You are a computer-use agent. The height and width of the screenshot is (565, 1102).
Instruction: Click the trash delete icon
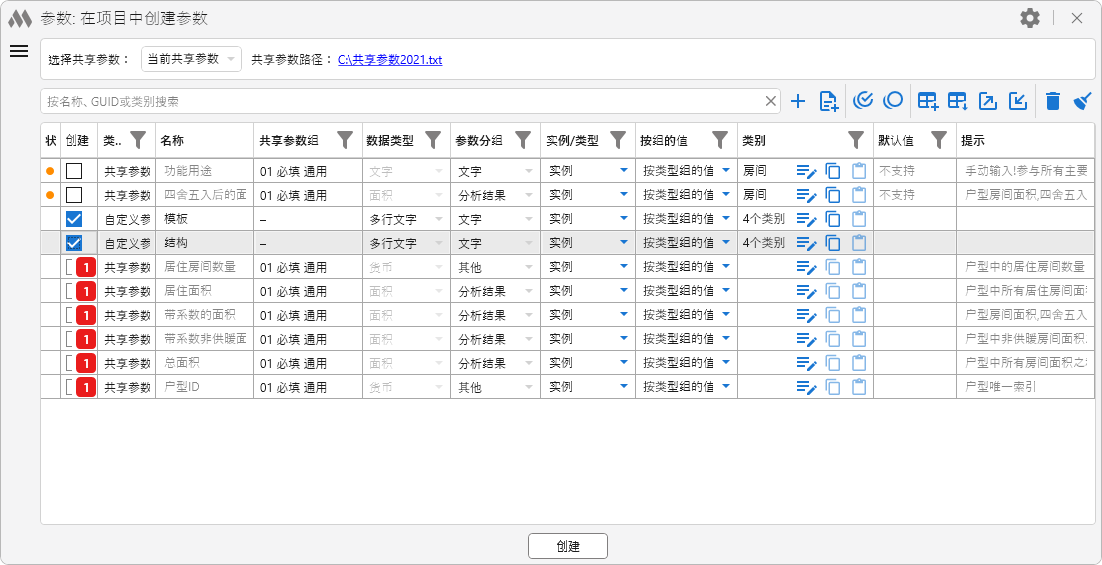coord(1052,101)
